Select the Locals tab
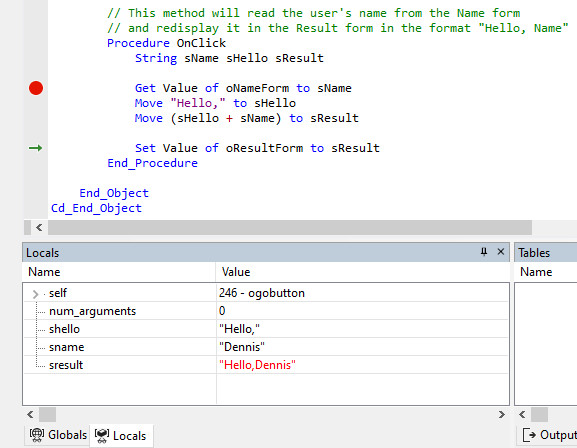This screenshot has height=448, width=577. (x=121, y=435)
